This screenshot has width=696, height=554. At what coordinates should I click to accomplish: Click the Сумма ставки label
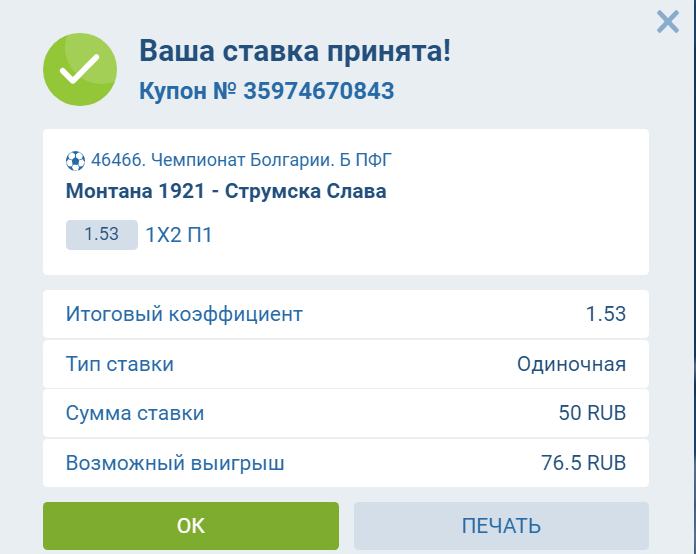135,413
